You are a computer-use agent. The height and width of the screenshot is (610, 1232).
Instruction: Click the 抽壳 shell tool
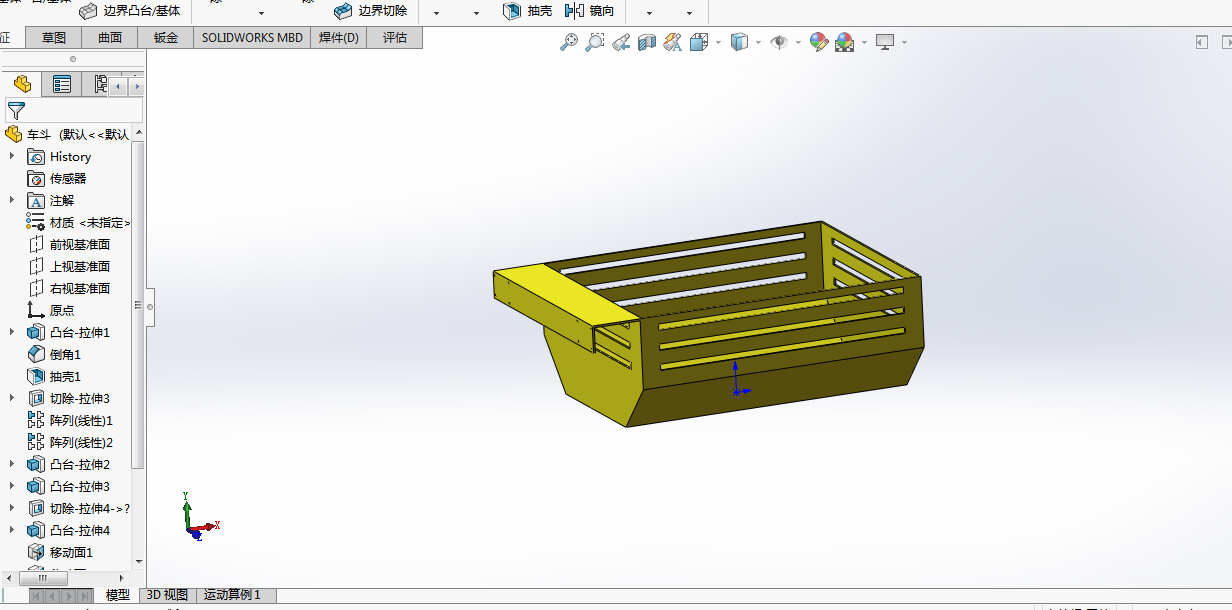[527, 11]
